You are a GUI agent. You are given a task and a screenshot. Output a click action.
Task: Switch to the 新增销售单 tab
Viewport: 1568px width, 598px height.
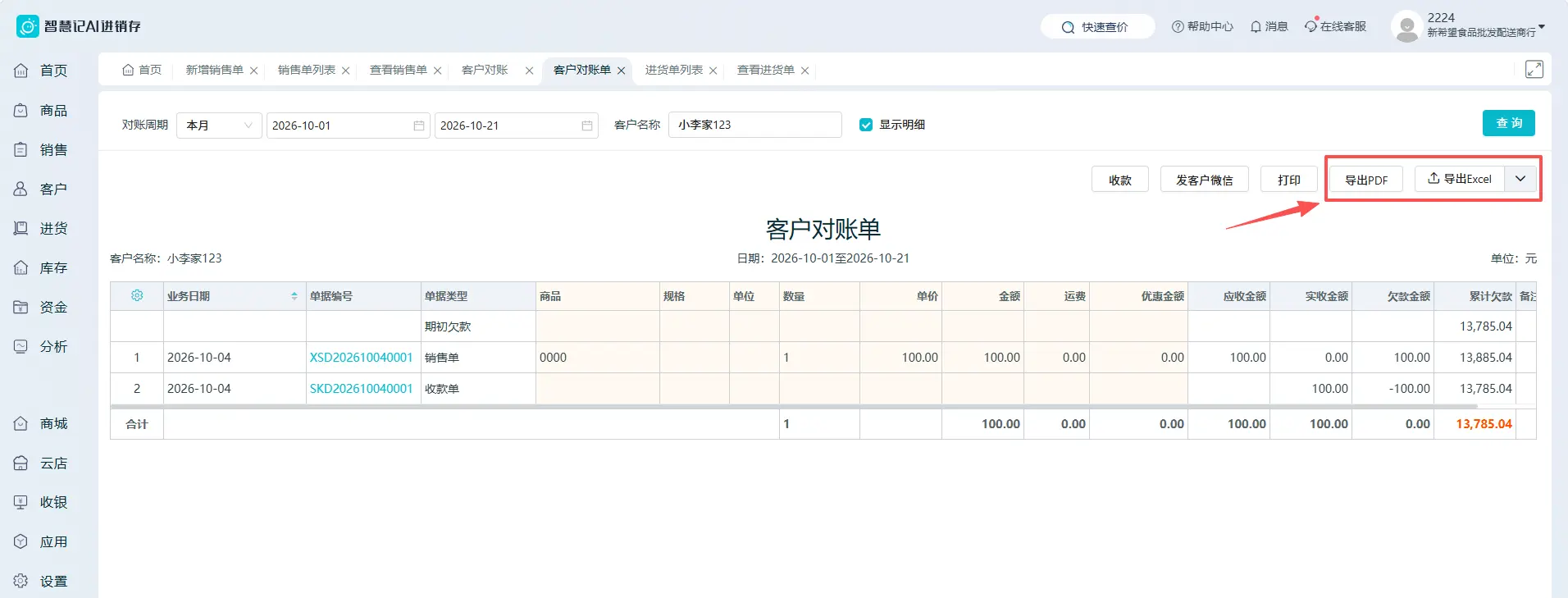point(215,70)
